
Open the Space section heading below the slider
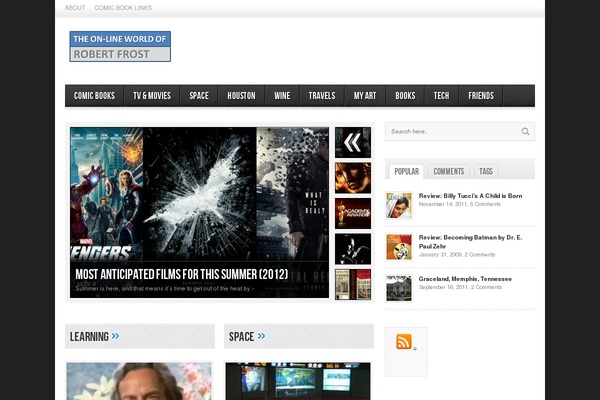click(241, 336)
